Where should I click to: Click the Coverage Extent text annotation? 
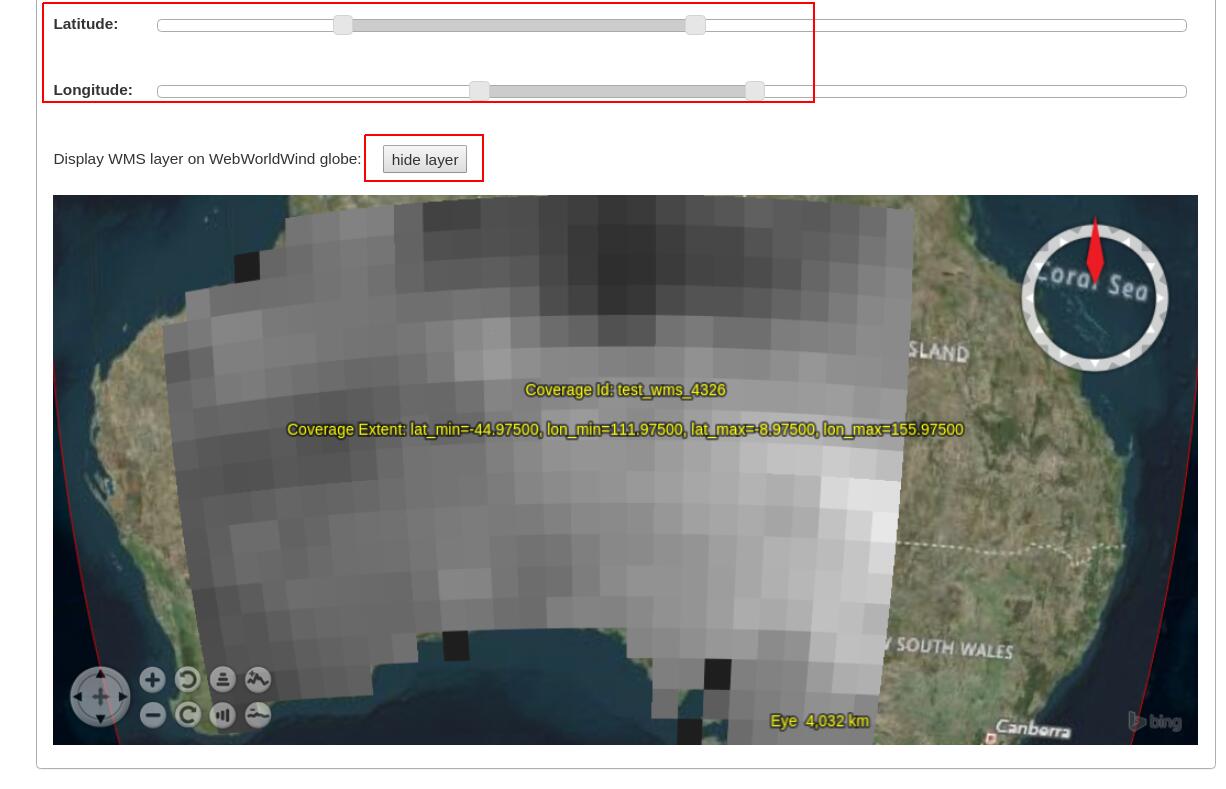point(625,430)
